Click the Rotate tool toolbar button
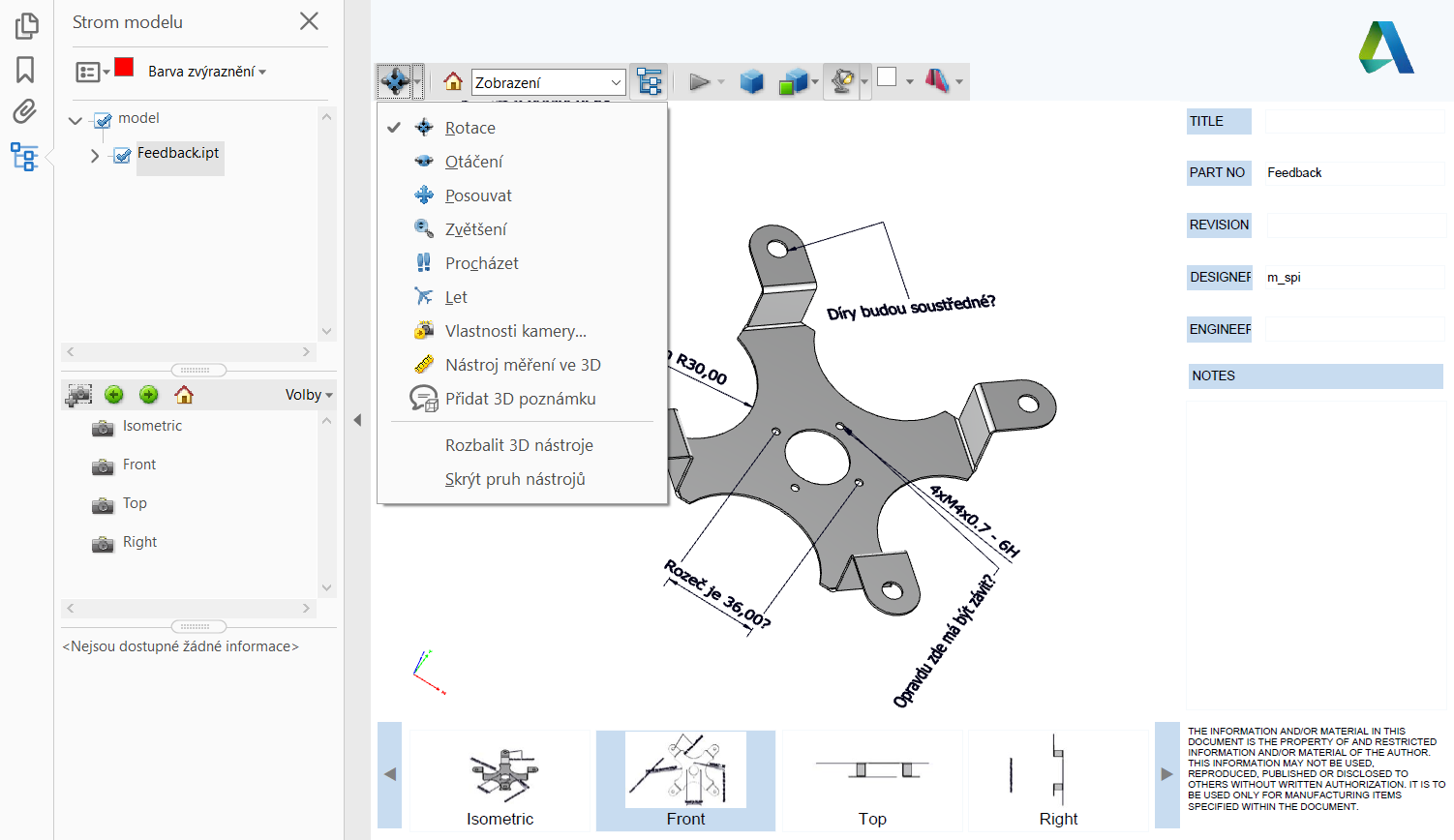Viewport: 1454px width, 840px height. (x=394, y=81)
